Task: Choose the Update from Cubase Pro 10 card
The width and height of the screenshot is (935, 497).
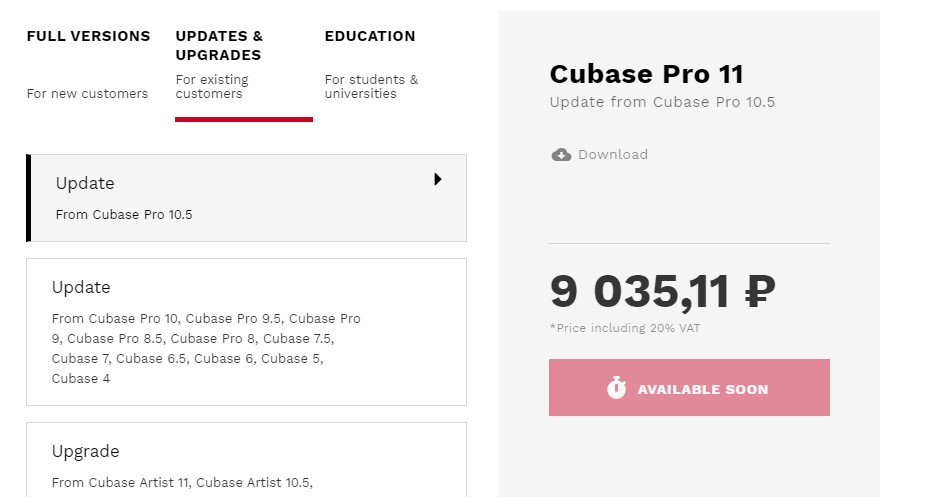Action: tap(246, 332)
